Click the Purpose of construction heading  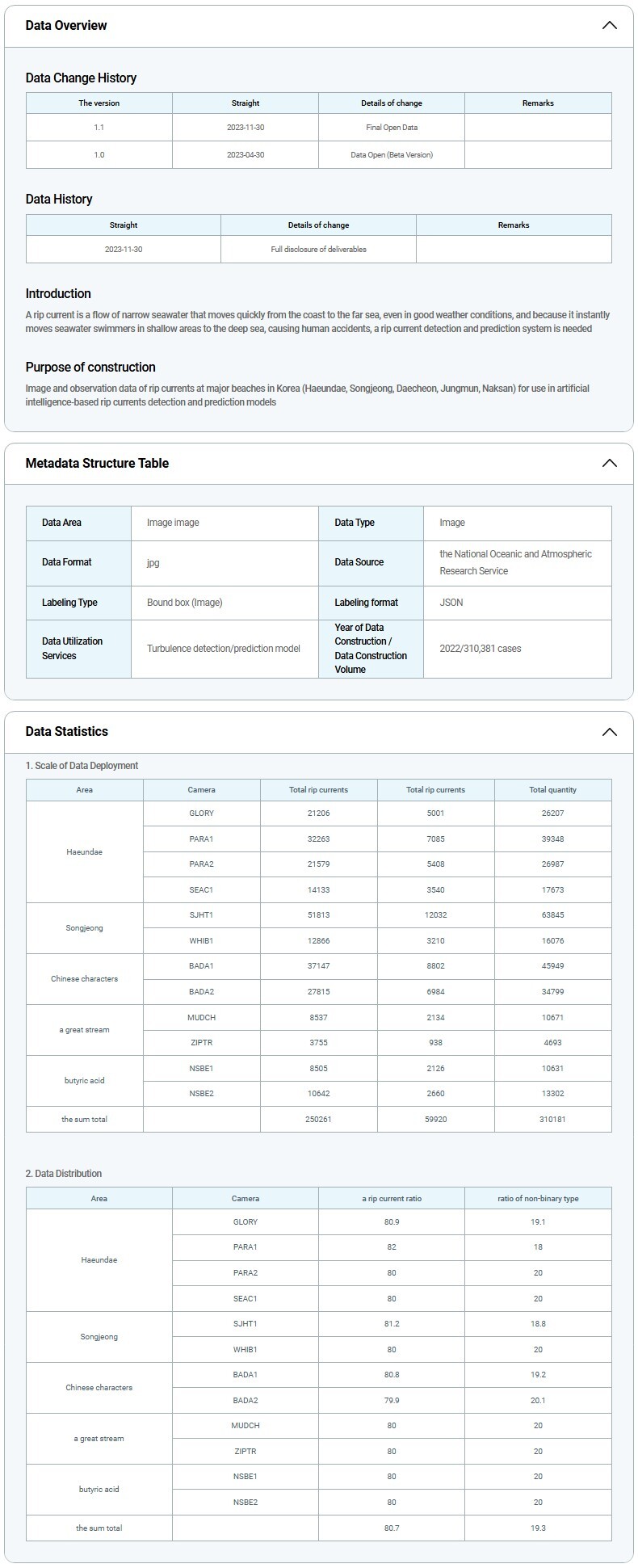pyautogui.click(x=90, y=367)
